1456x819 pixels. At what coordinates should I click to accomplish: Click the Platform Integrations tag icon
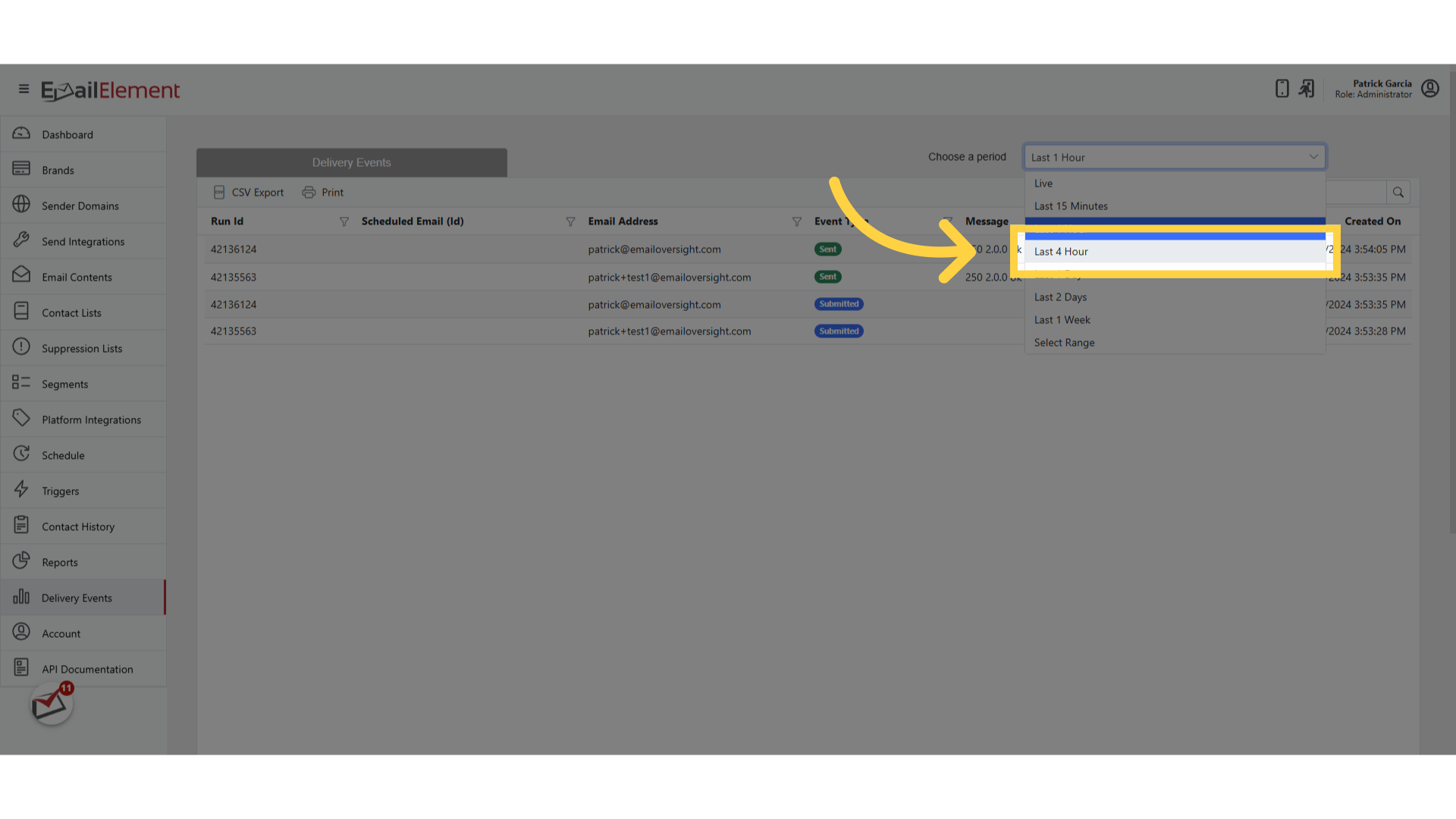tap(21, 419)
